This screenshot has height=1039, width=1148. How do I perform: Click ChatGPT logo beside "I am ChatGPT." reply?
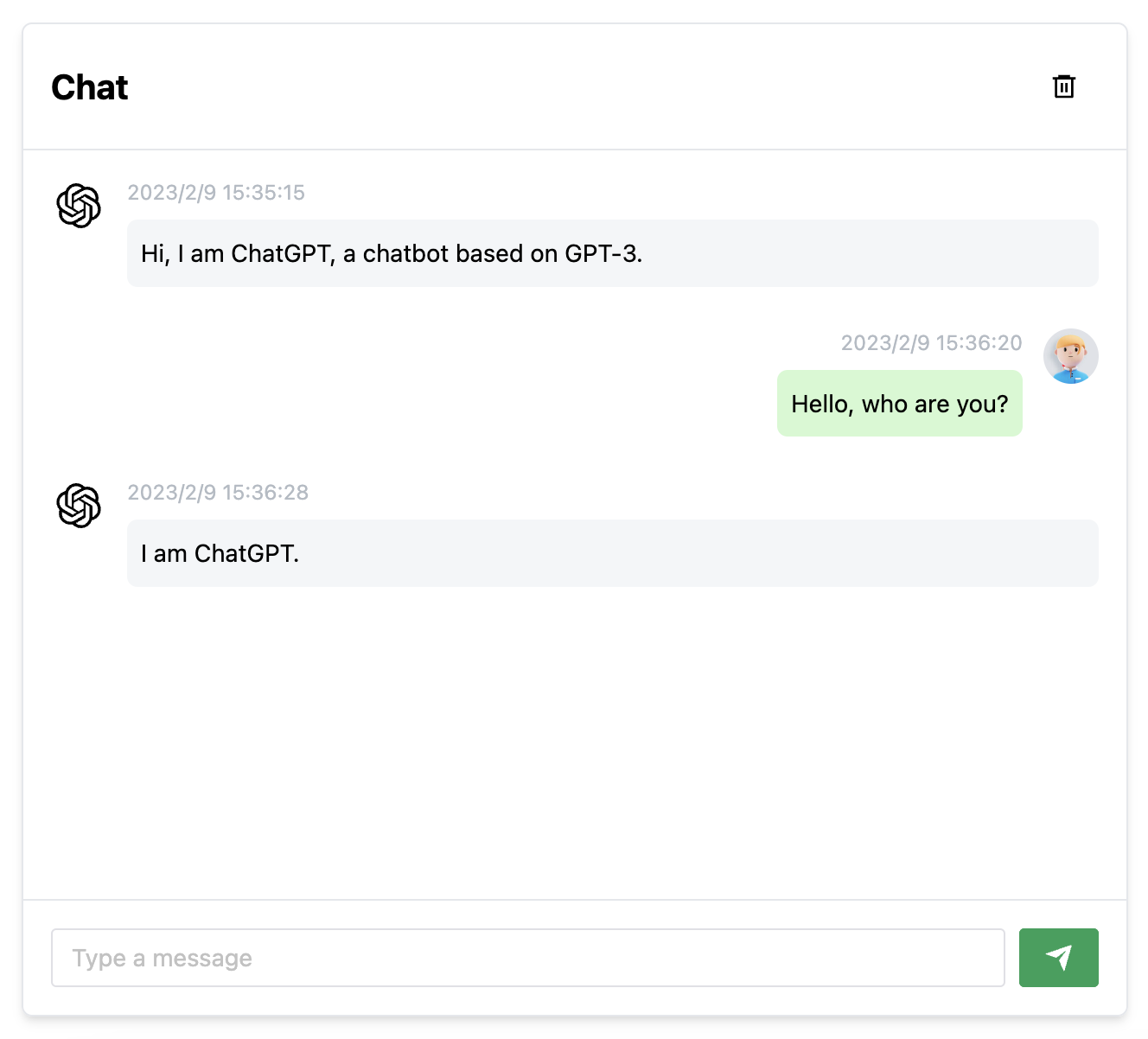pos(79,506)
